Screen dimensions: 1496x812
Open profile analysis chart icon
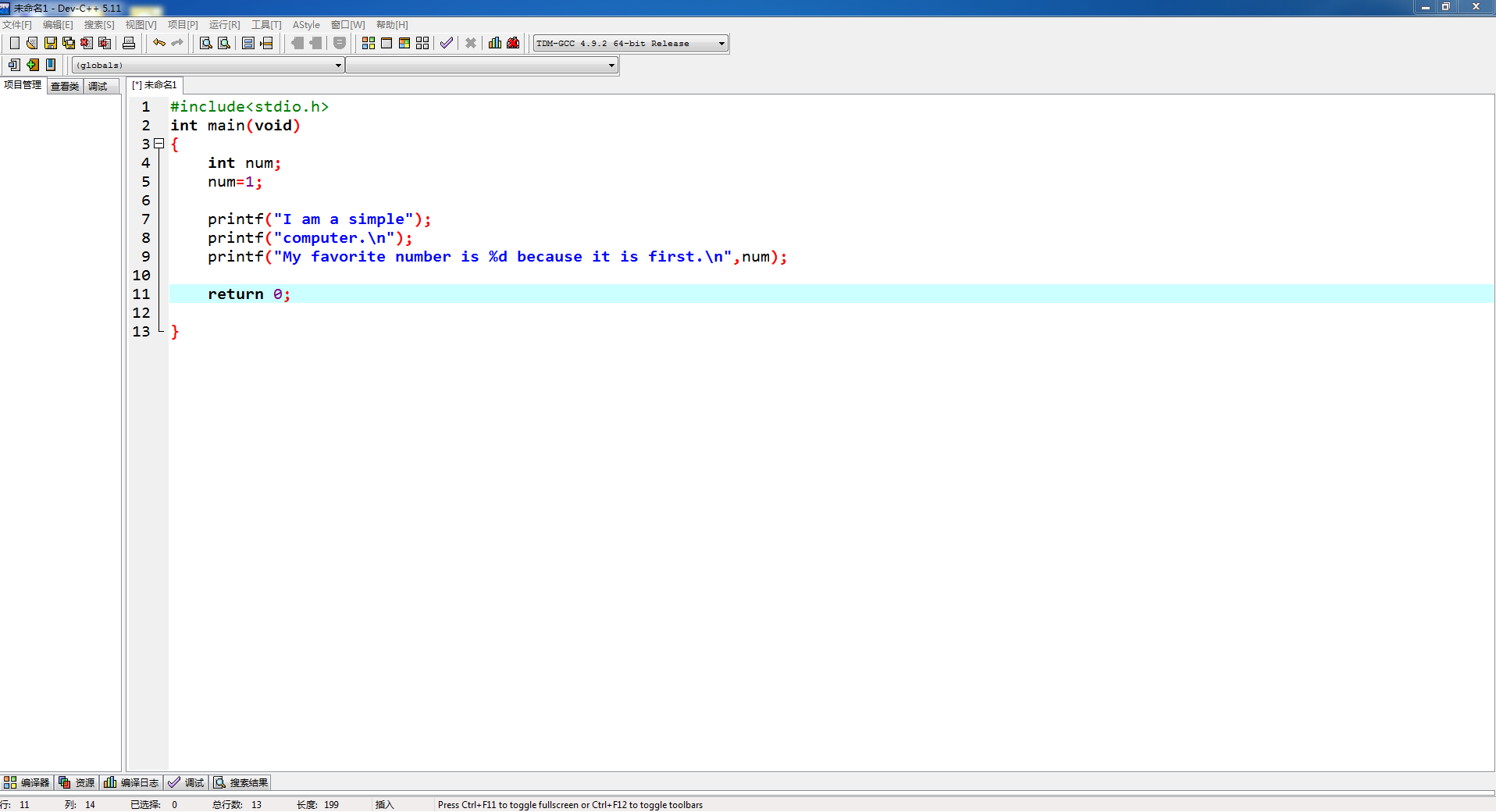point(495,43)
